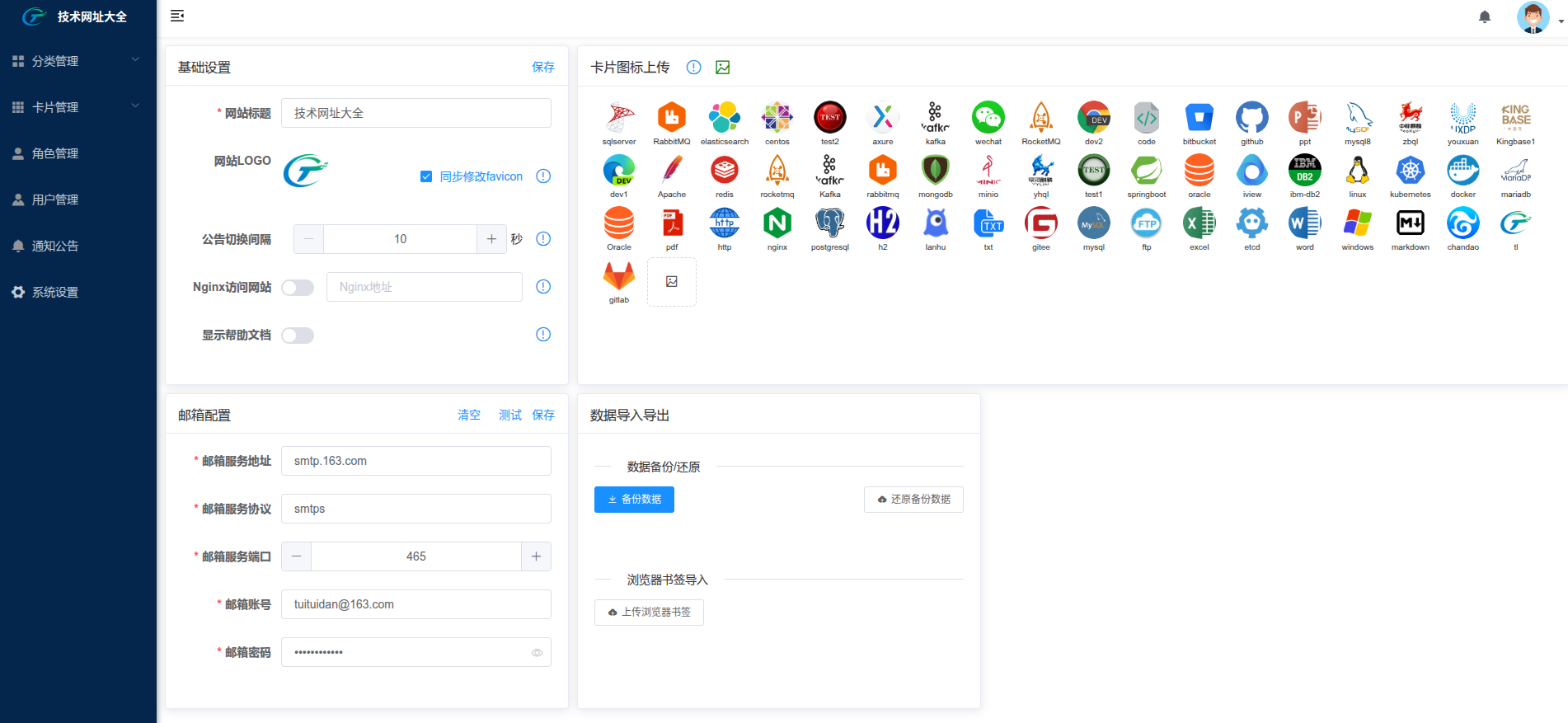Click the gitlab card icon
Viewport: 1568px width, 723px height.
click(619, 277)
